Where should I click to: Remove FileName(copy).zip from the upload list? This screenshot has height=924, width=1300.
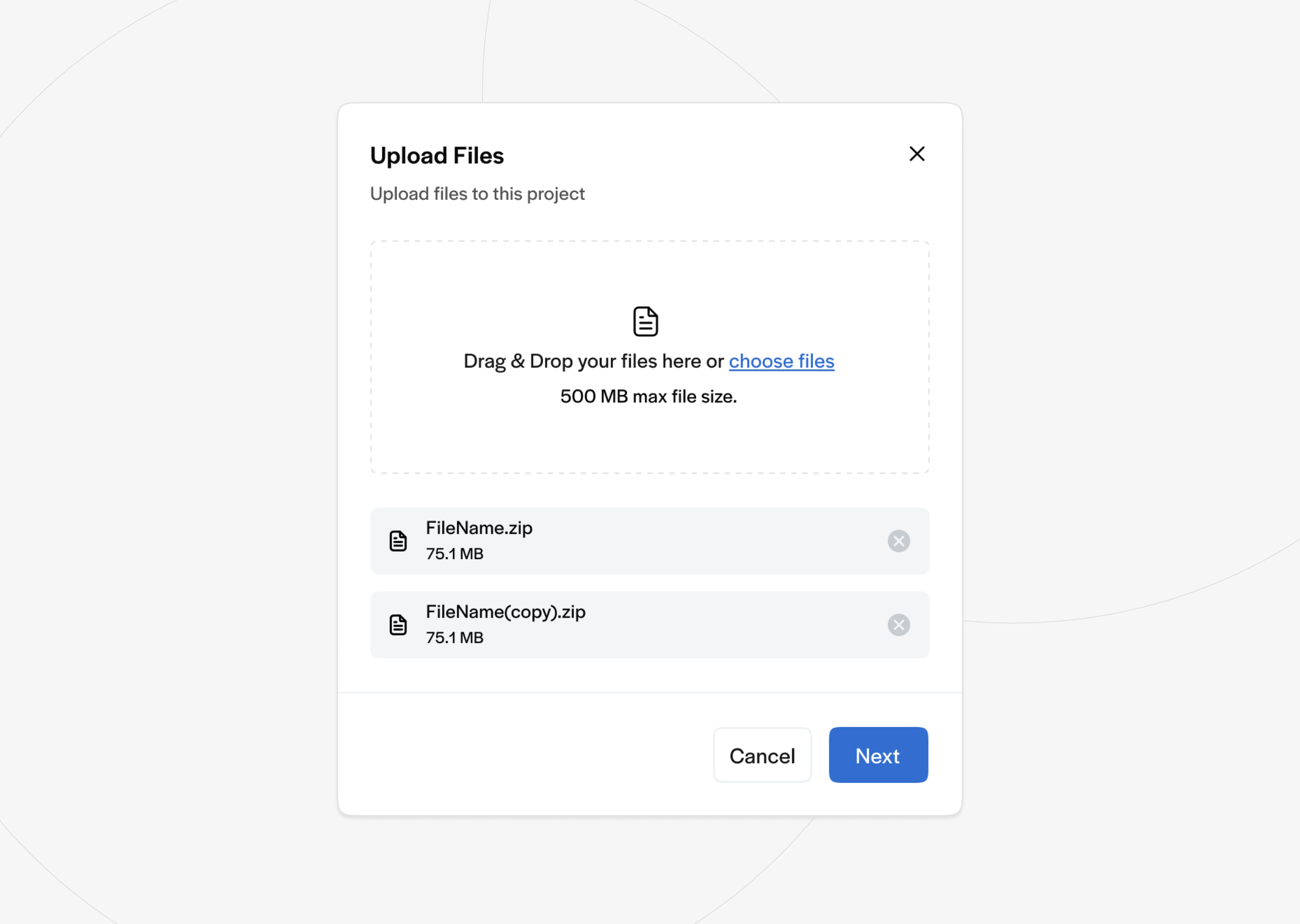pyautogui.click(x=899, y=625)
